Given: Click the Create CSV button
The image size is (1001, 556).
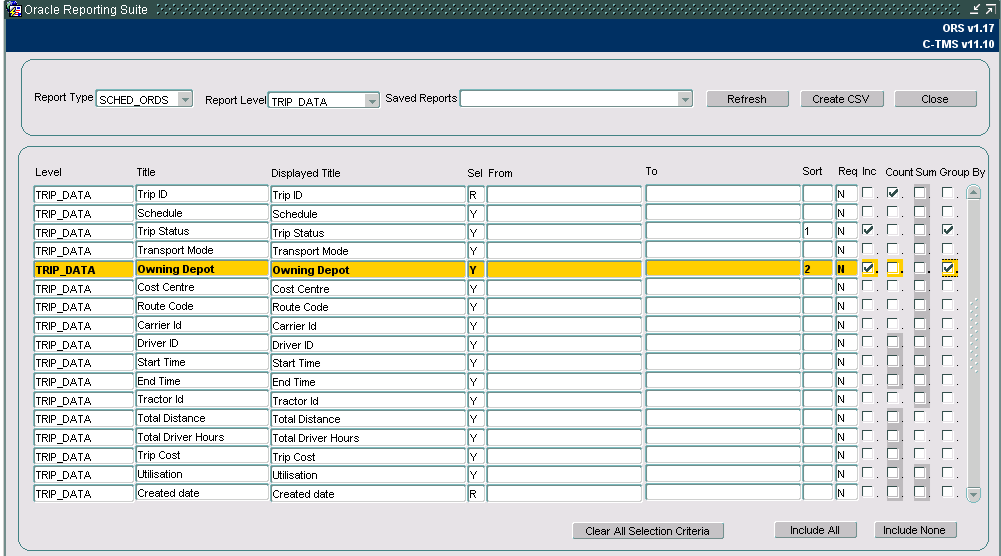Looking at the screenshot, I should coord(841,99).
